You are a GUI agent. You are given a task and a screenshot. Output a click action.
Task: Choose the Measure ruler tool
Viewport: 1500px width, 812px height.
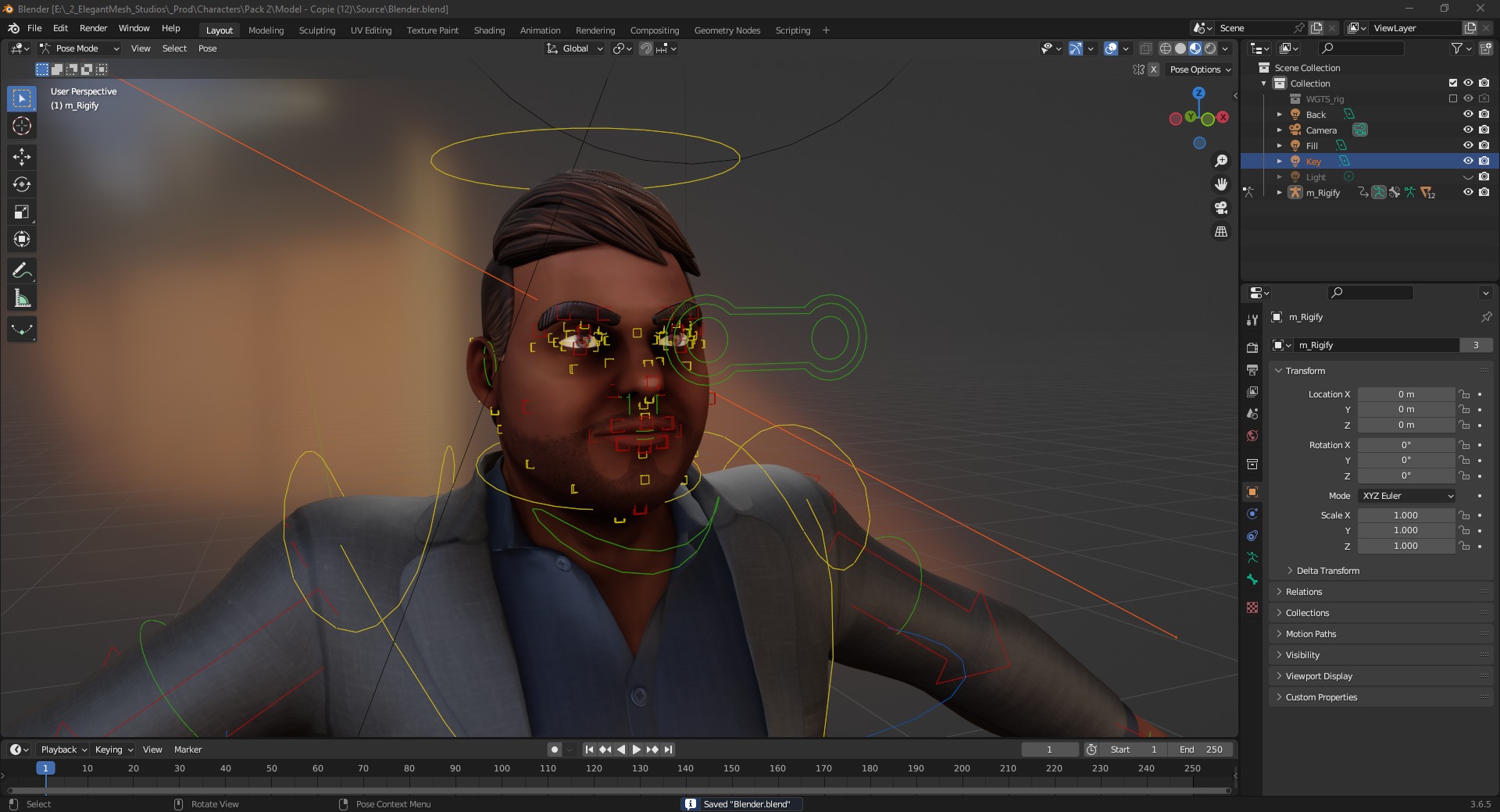[22, 298]
